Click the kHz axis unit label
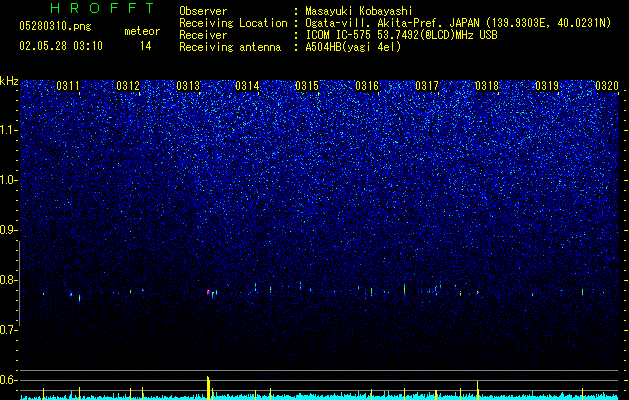Image resolution: width=629 pixels, height=400 pixels. (9, 81)
